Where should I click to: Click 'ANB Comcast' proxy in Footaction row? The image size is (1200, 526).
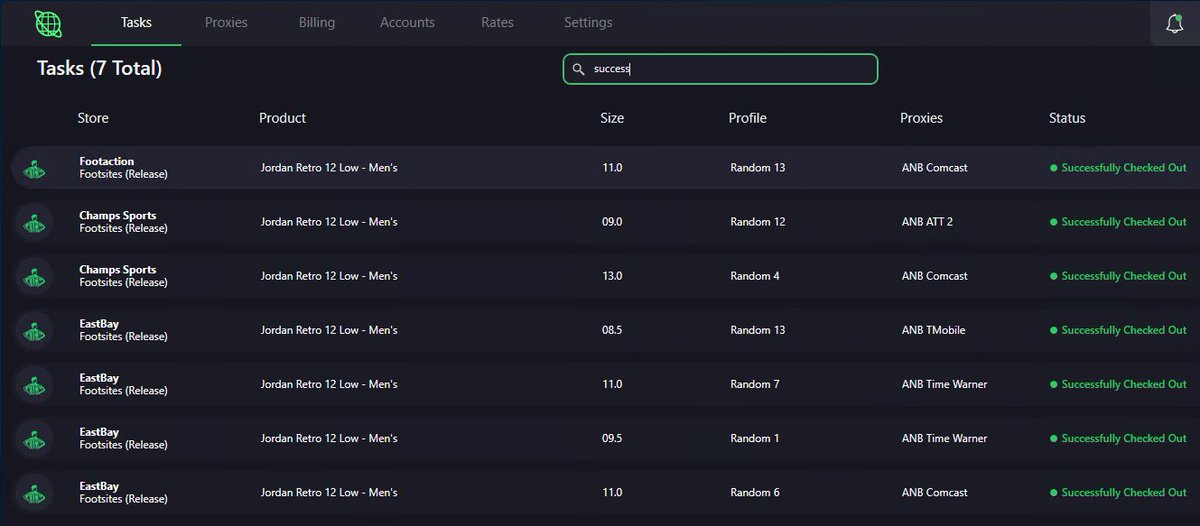click(934, 168)
